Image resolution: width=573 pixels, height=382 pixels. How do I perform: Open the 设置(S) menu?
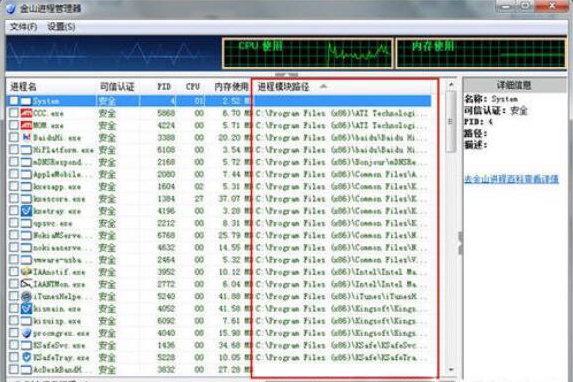pyautogui.click(x=61, y=27)
